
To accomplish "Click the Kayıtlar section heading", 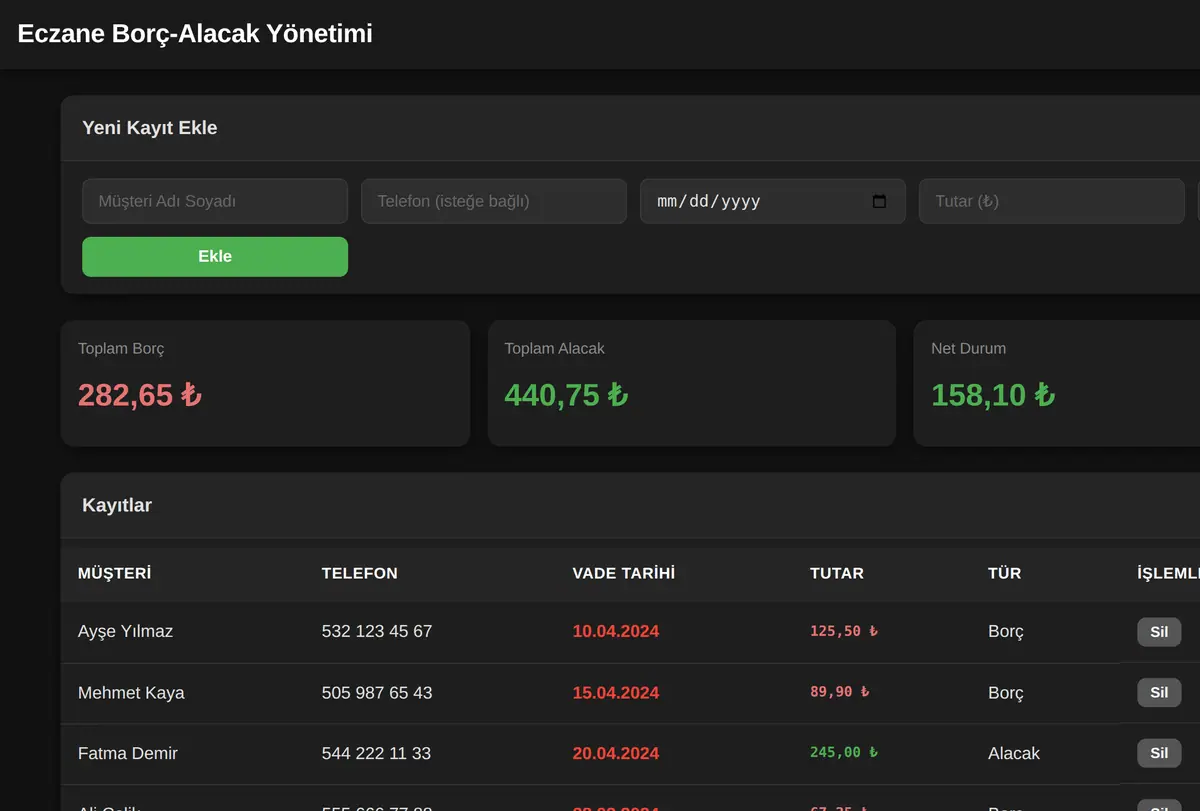I will click(117, 505).
